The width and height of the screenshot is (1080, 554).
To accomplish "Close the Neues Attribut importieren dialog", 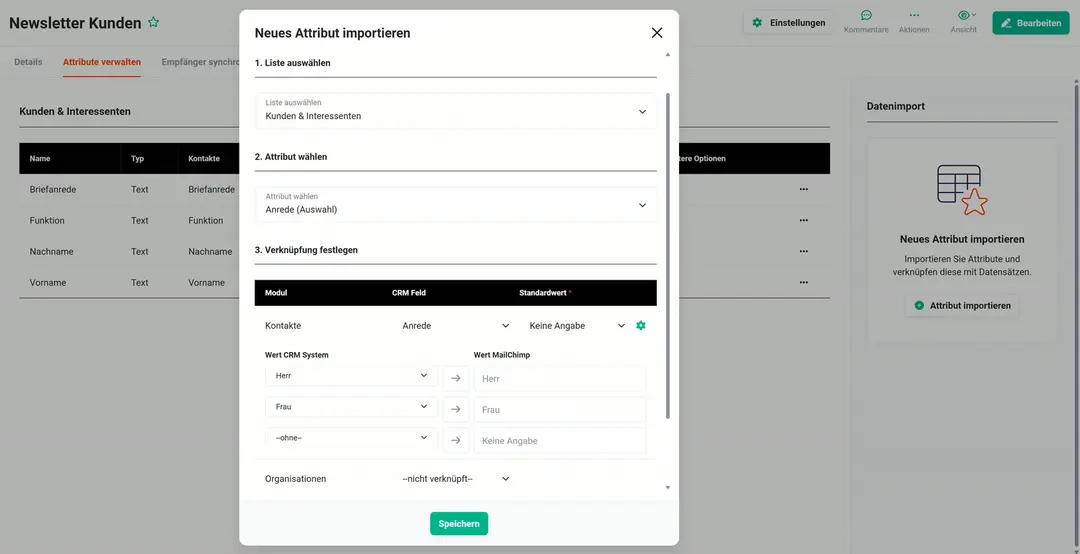I will point(656,32).
